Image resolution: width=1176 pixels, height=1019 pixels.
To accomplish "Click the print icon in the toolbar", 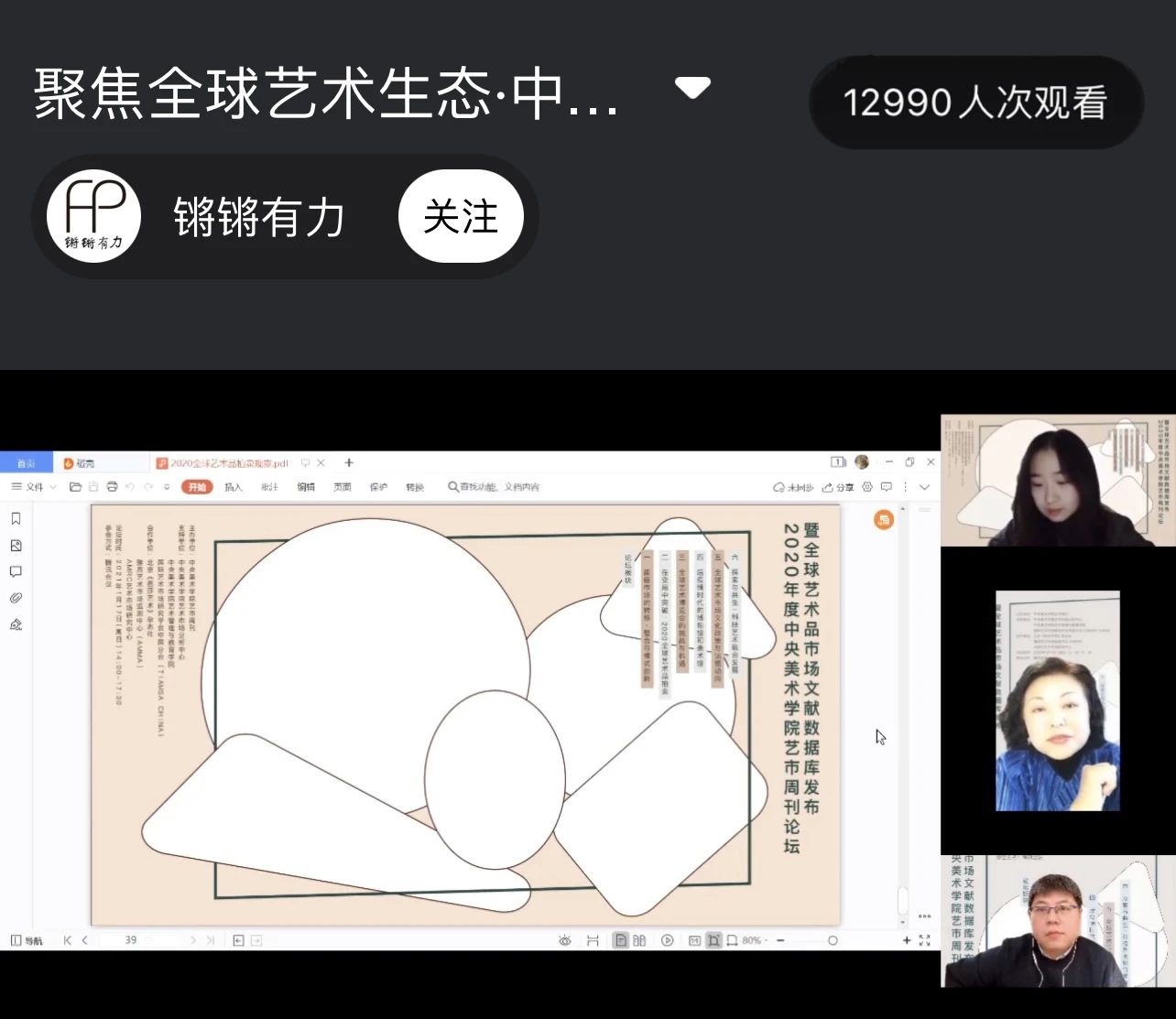I will [x=112, y=487].
